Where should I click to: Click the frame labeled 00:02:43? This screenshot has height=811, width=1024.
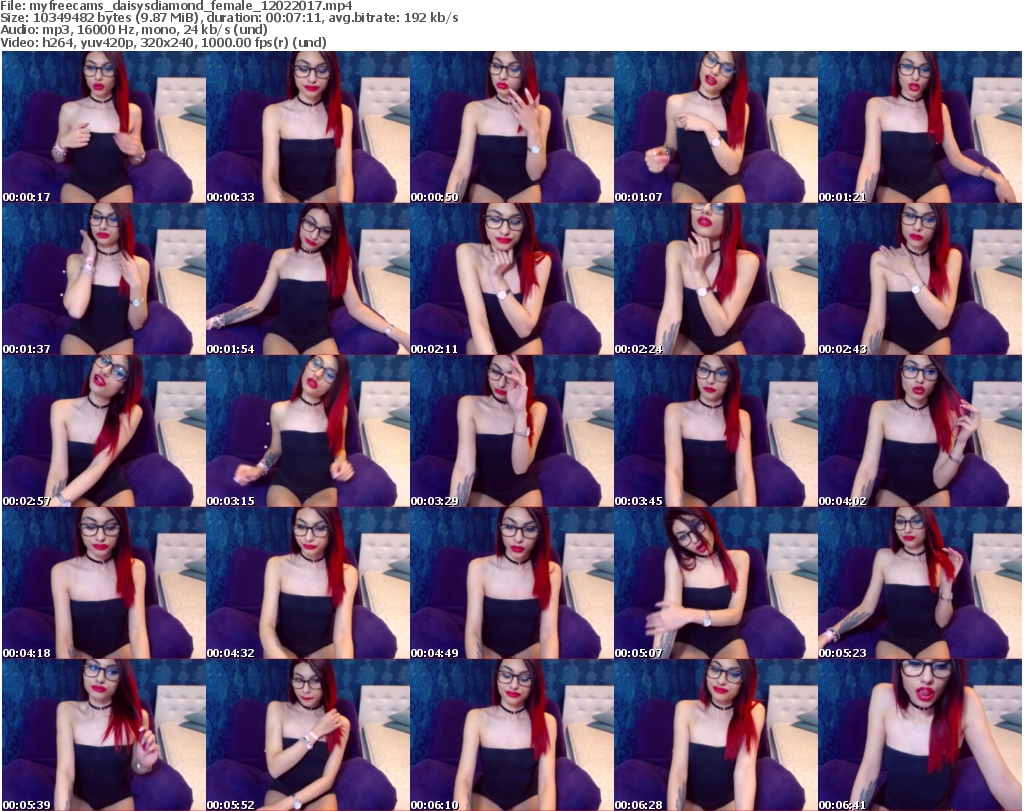[x=920, y=279]
